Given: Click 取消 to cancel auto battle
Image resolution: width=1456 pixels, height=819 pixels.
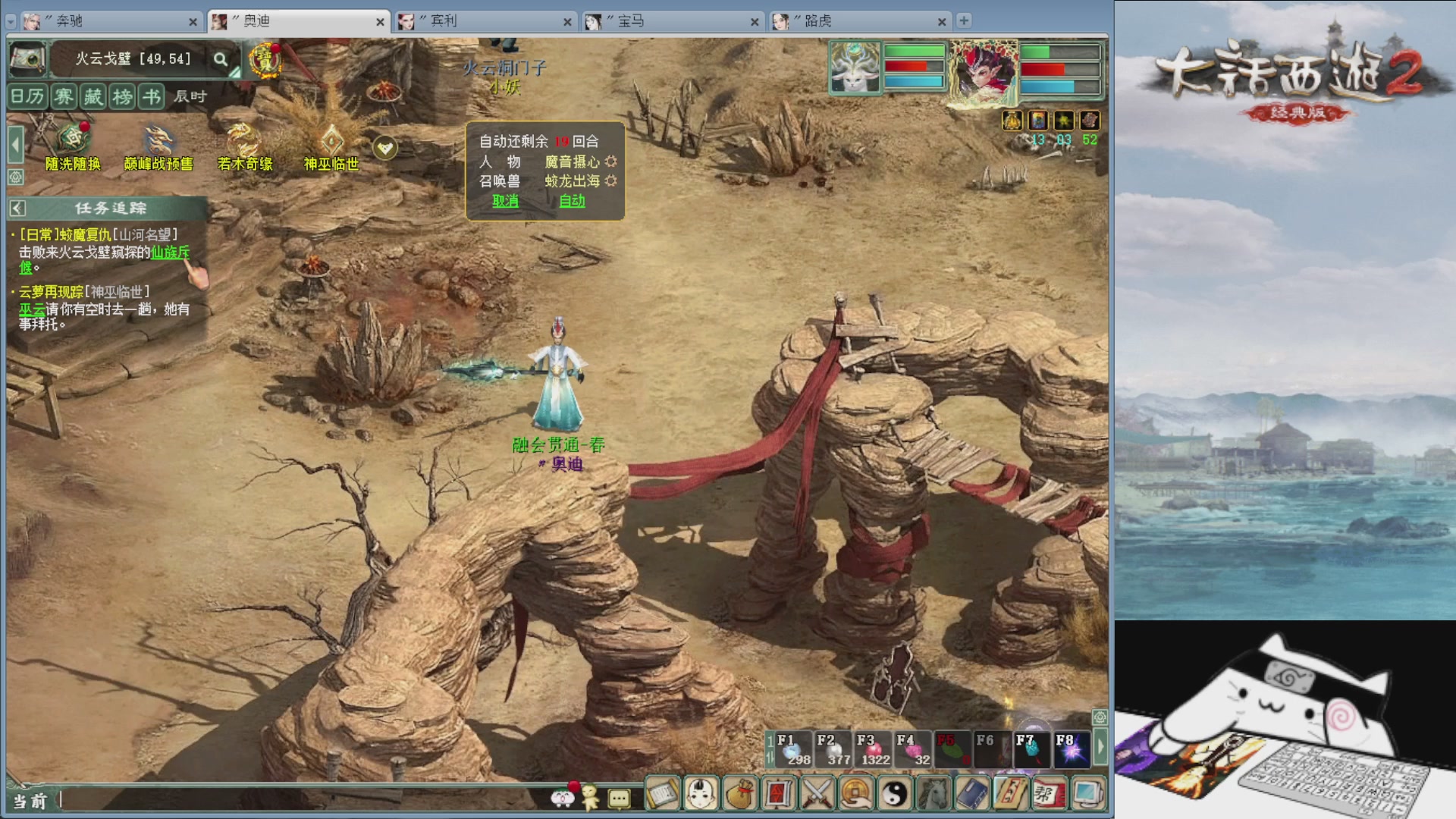Looking at the screenshot, I should point(506,201).
